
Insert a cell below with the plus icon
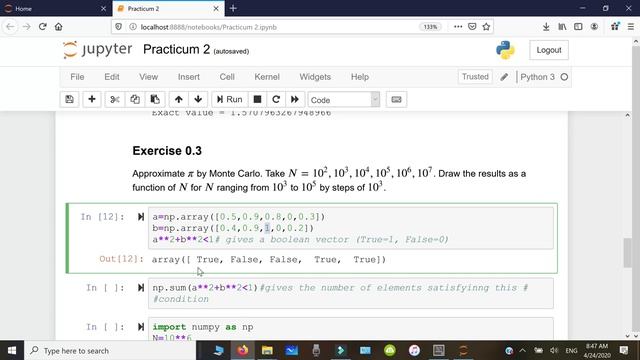pos(92,99)
